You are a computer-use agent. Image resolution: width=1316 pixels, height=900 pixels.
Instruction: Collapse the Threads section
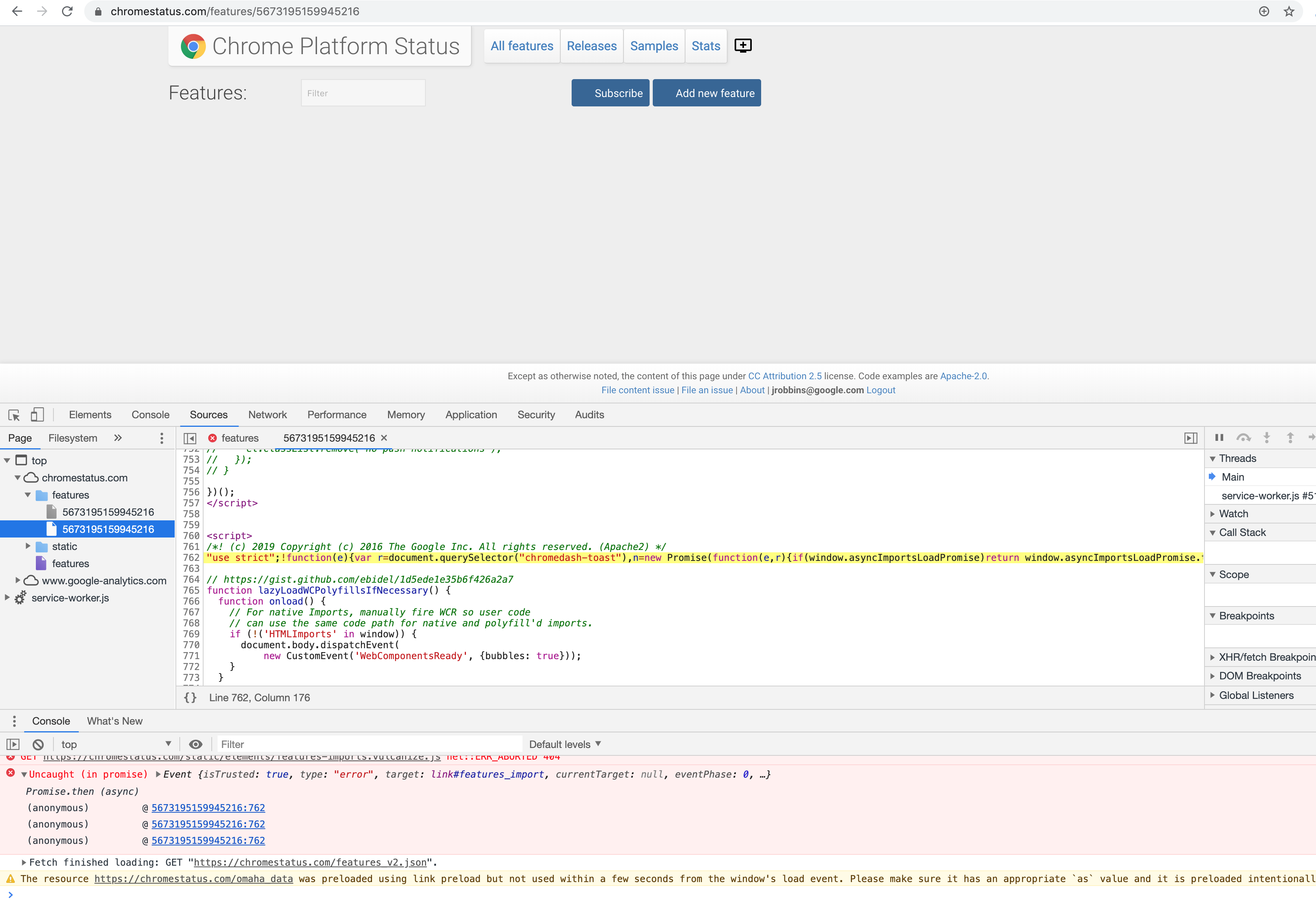tap(1212, 458)
